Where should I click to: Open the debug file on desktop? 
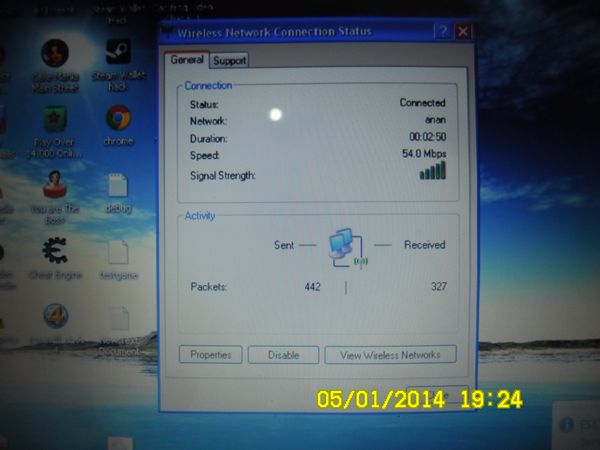118,186
